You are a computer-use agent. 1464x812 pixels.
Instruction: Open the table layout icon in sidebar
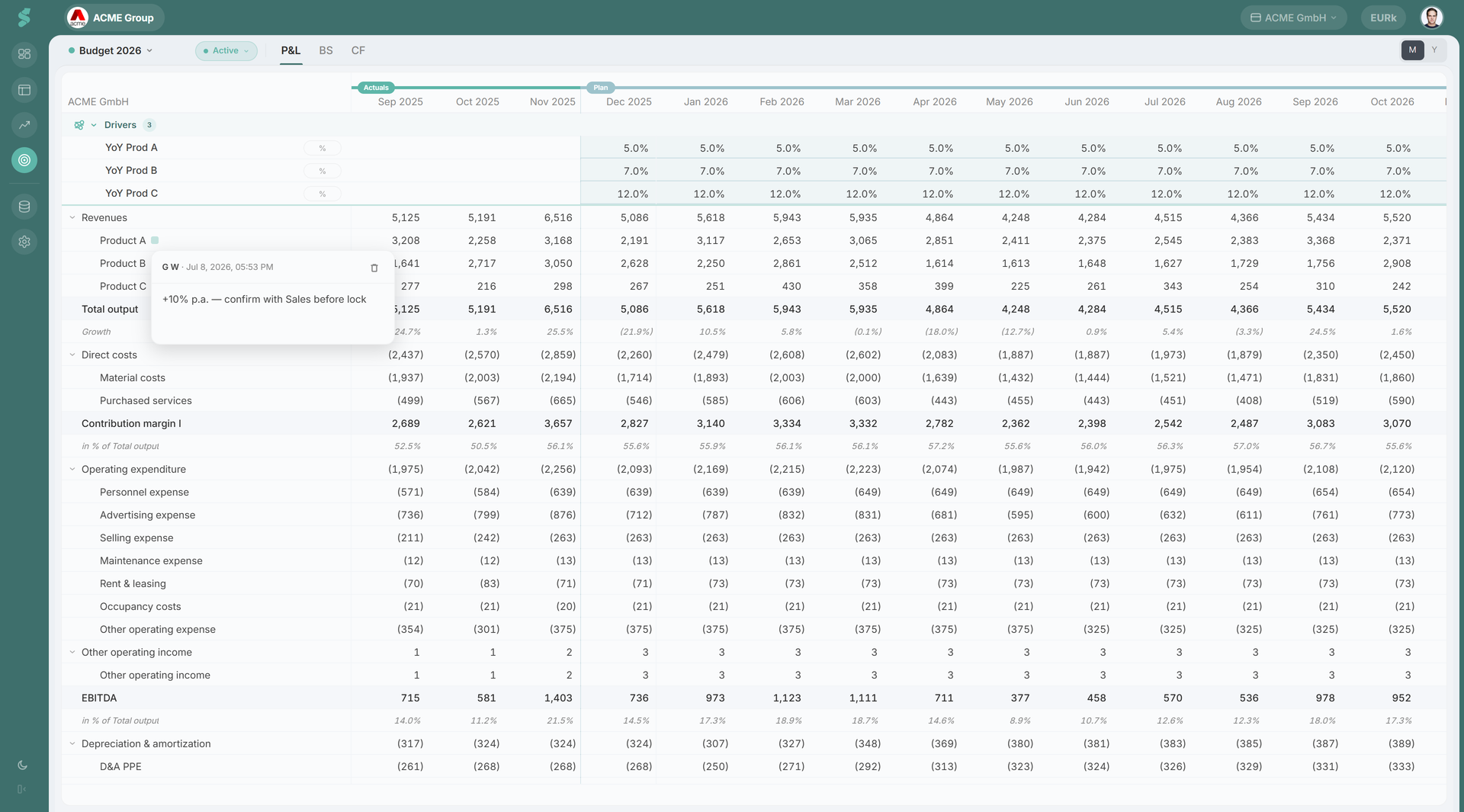pos(24,90)
